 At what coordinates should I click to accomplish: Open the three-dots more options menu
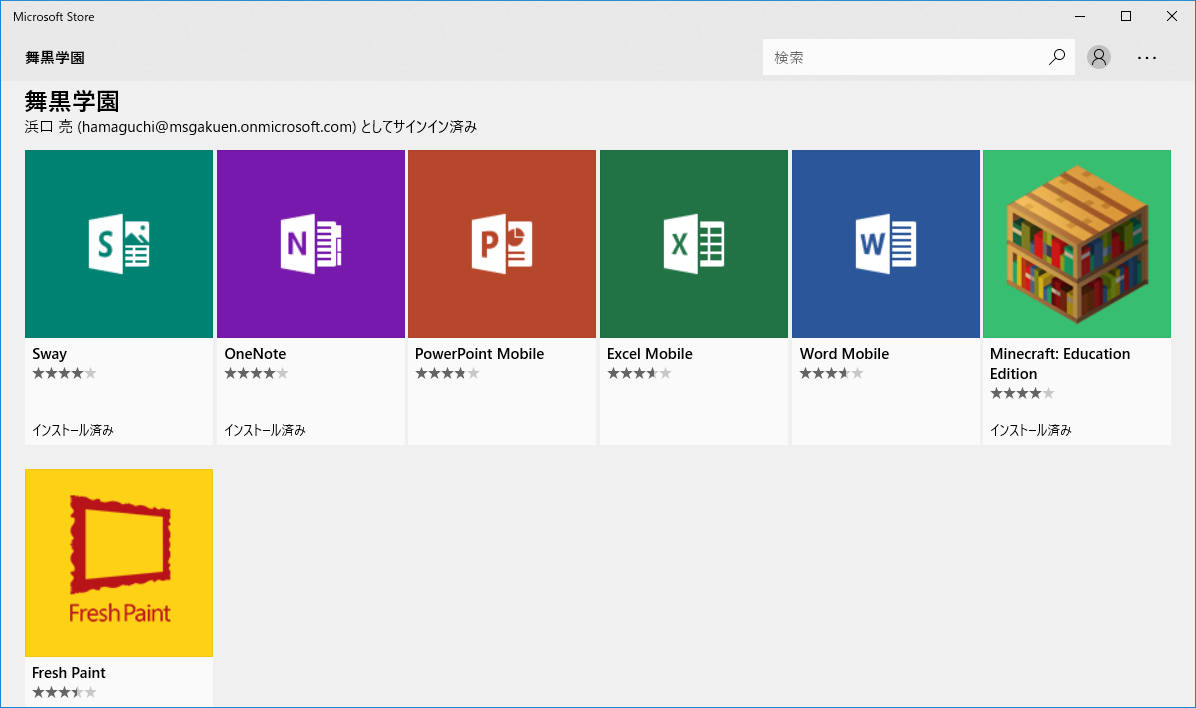point(1147,57)
